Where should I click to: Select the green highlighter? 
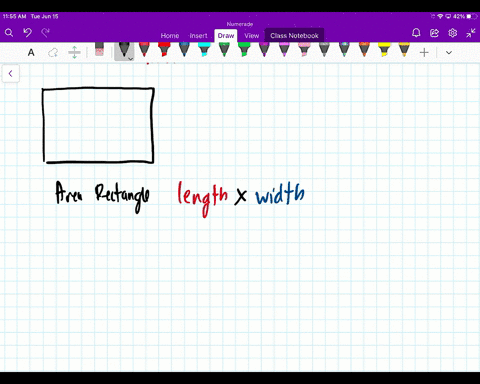244,49
